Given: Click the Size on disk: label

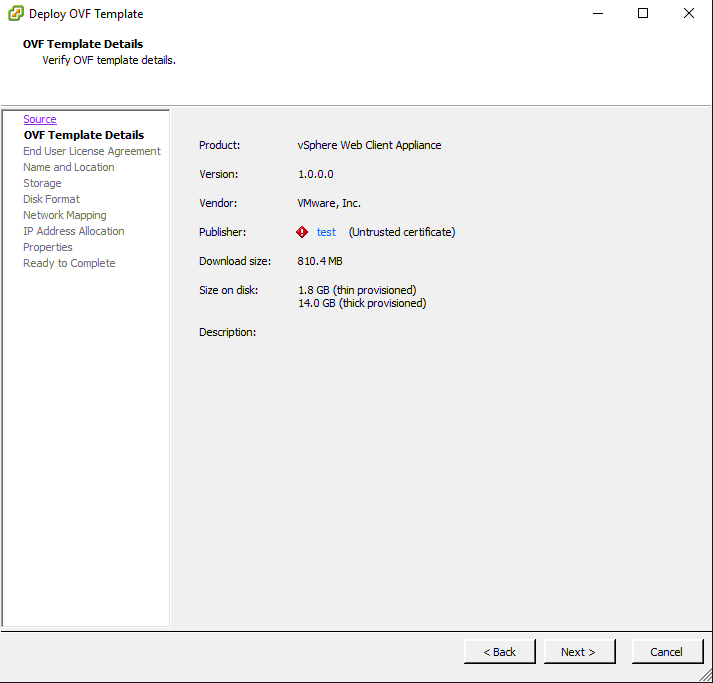Looking at the screenshot, I should pyautogui.click(x=228, y=290).
